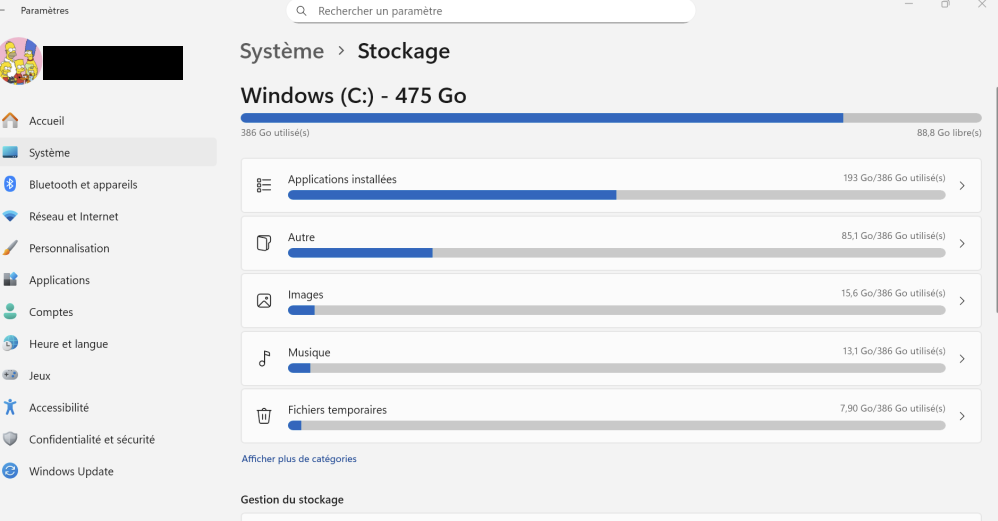Click the Fichiers temporaires trash icon

pos(264,416)
